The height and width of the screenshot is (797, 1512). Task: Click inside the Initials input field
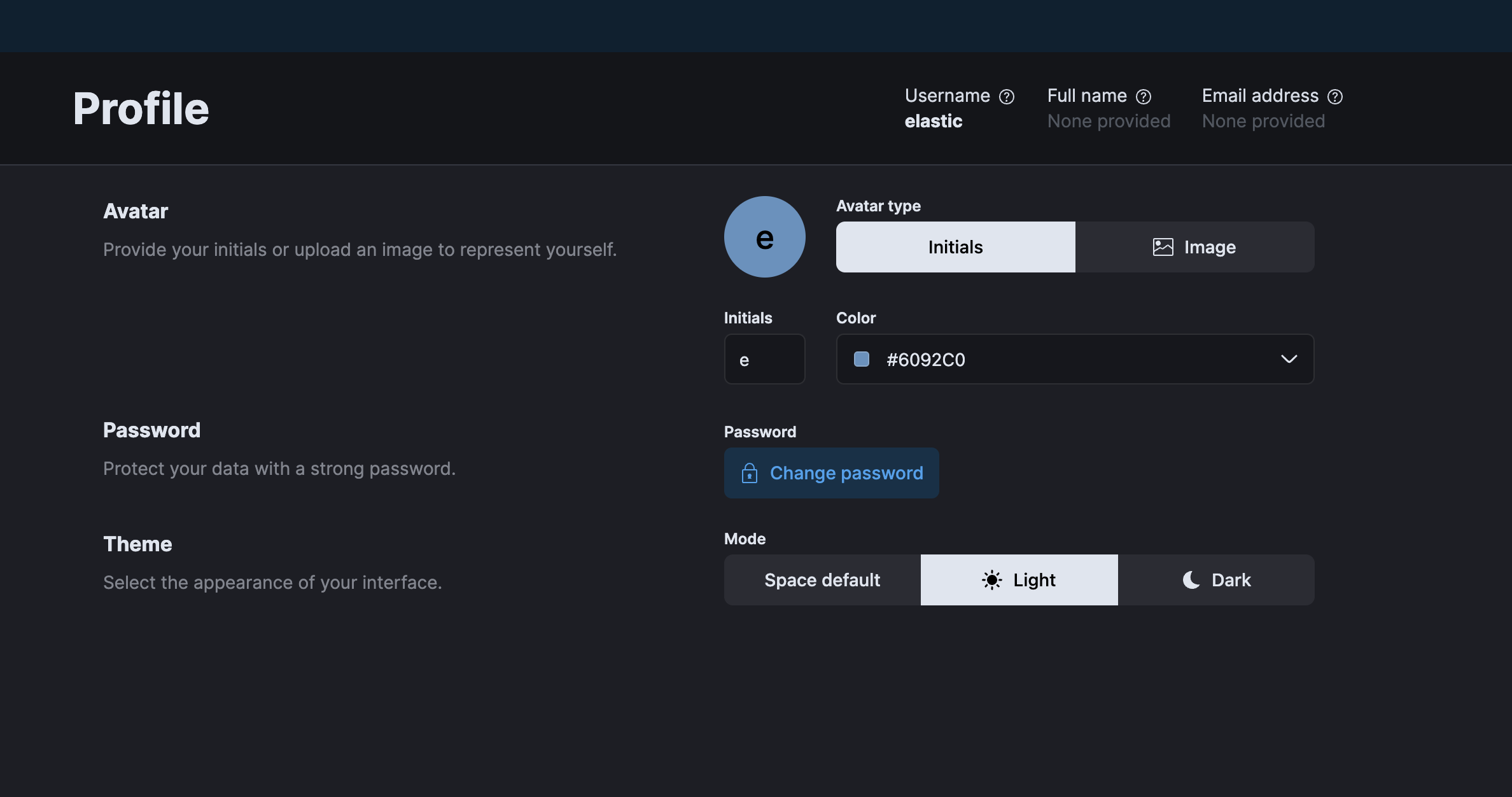click(x=765, y=359)
